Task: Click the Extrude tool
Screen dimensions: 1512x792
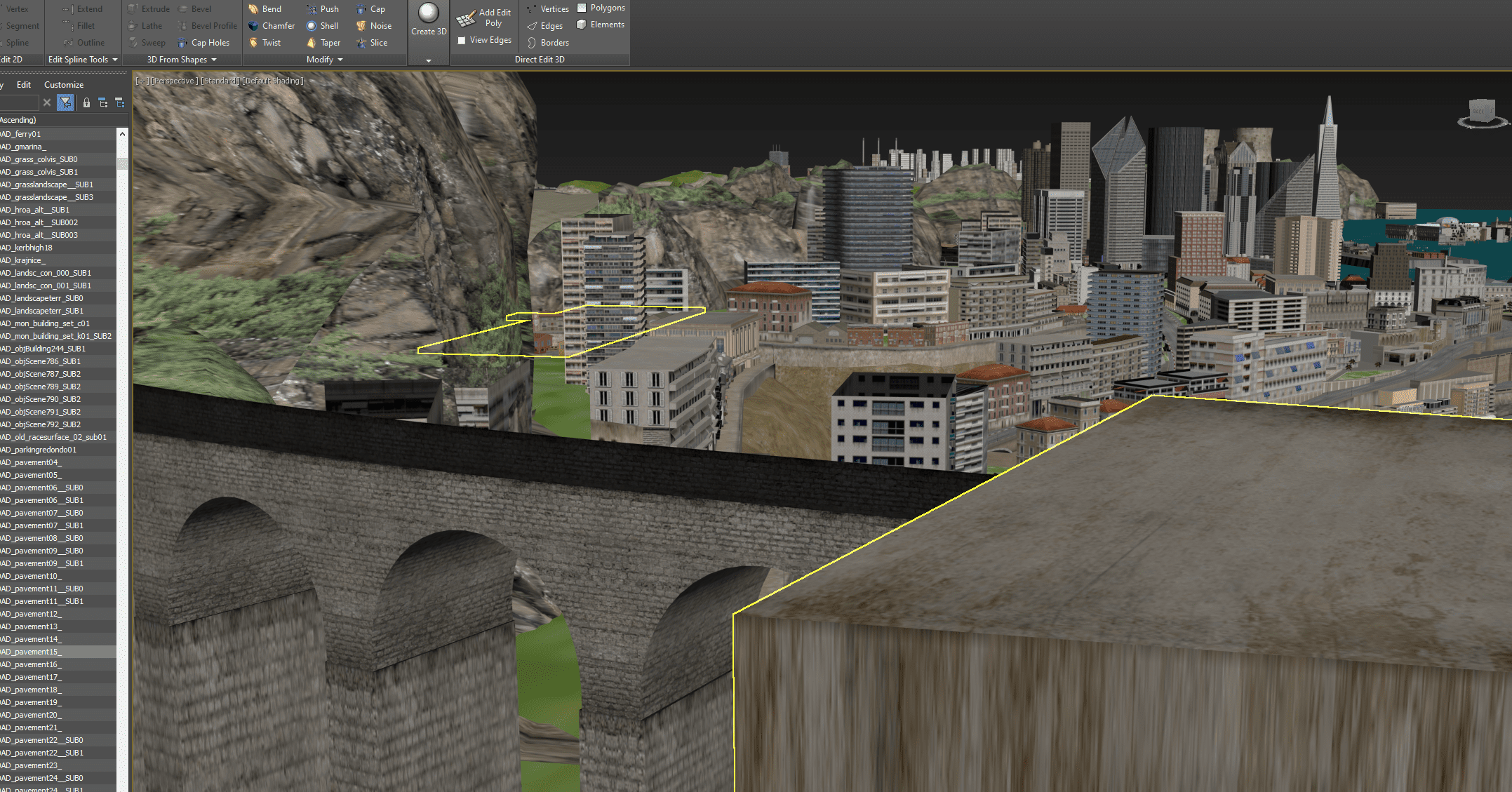Action: (x=149, y=9)
